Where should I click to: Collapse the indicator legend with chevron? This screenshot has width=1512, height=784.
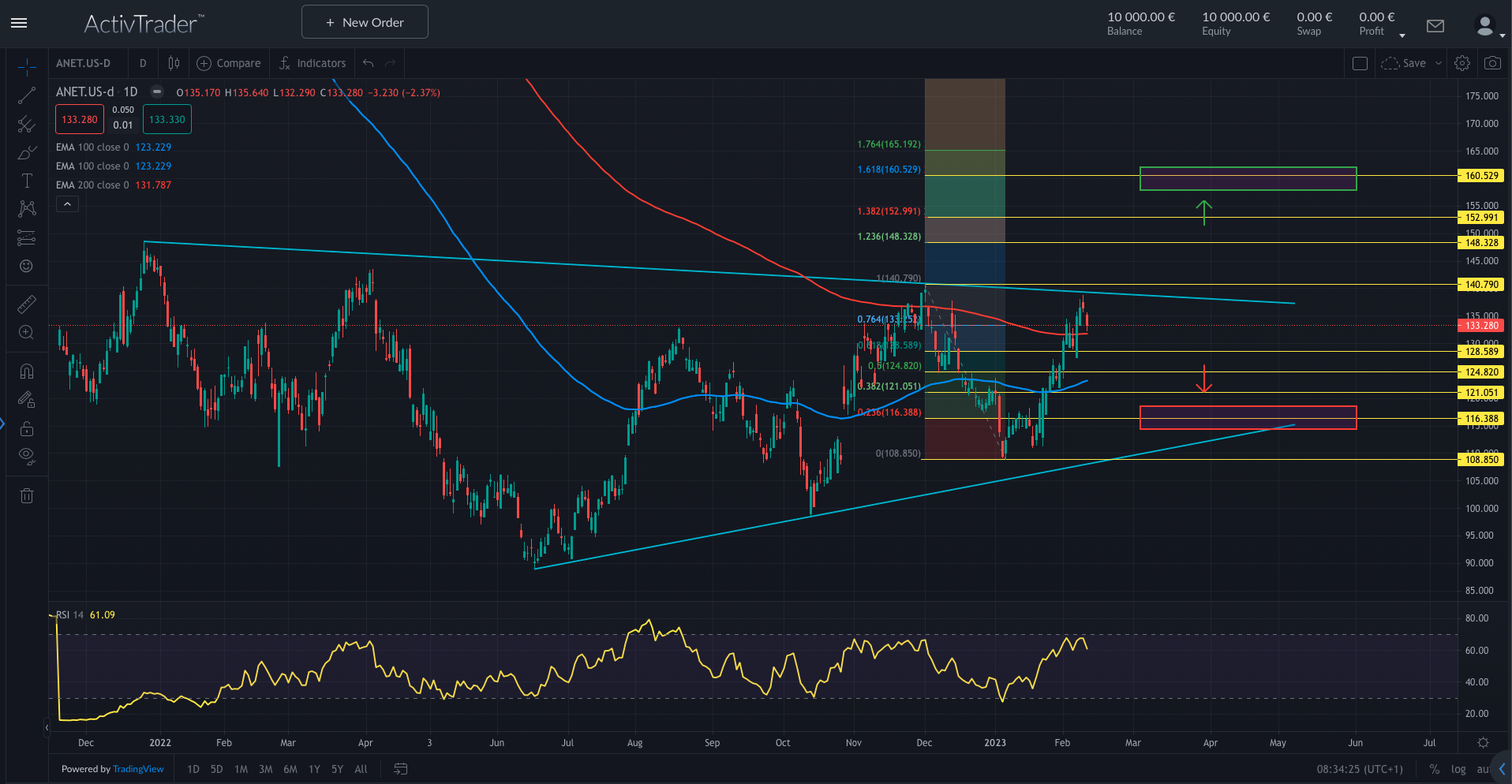click(x=68, y=204)
